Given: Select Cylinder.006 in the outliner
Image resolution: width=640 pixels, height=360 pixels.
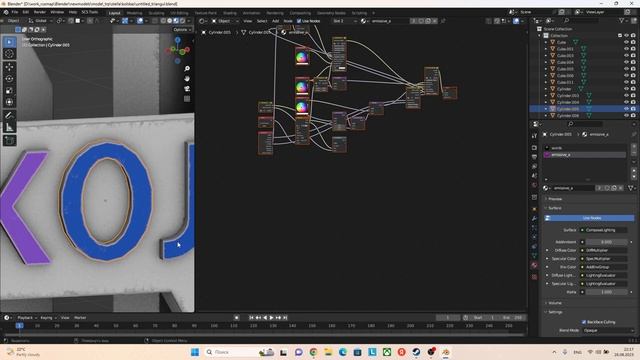Looking at the screenshot, I should coord(568,116).
